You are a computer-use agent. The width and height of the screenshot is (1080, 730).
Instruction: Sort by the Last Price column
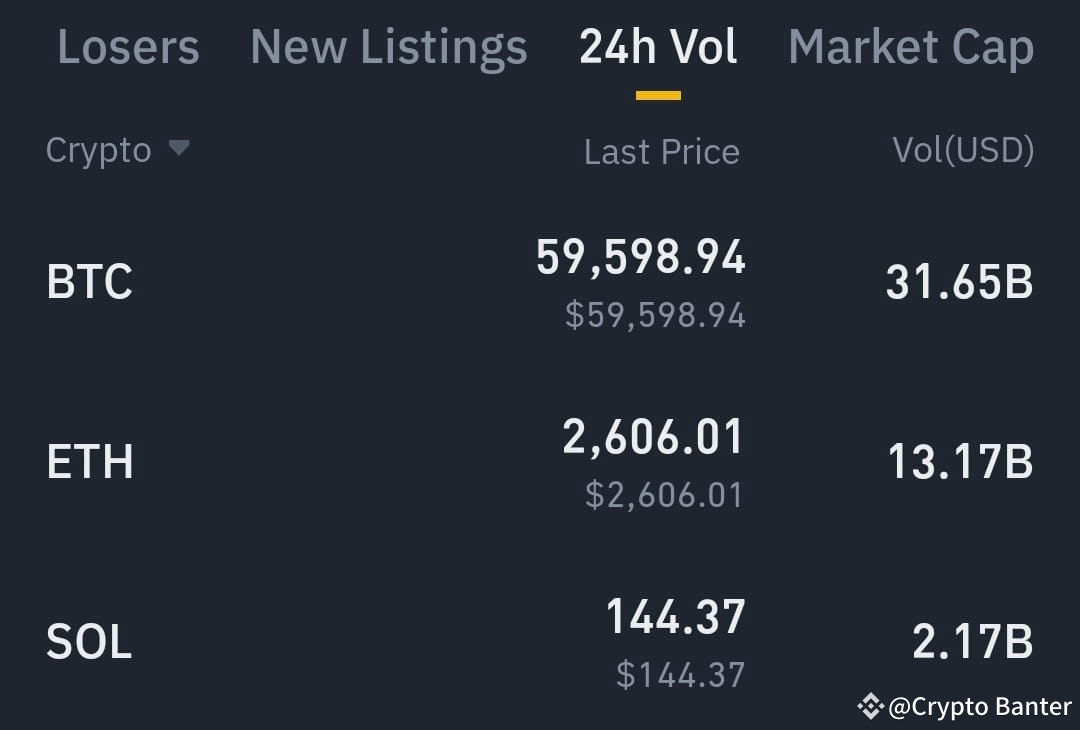[x=662, y=151]
